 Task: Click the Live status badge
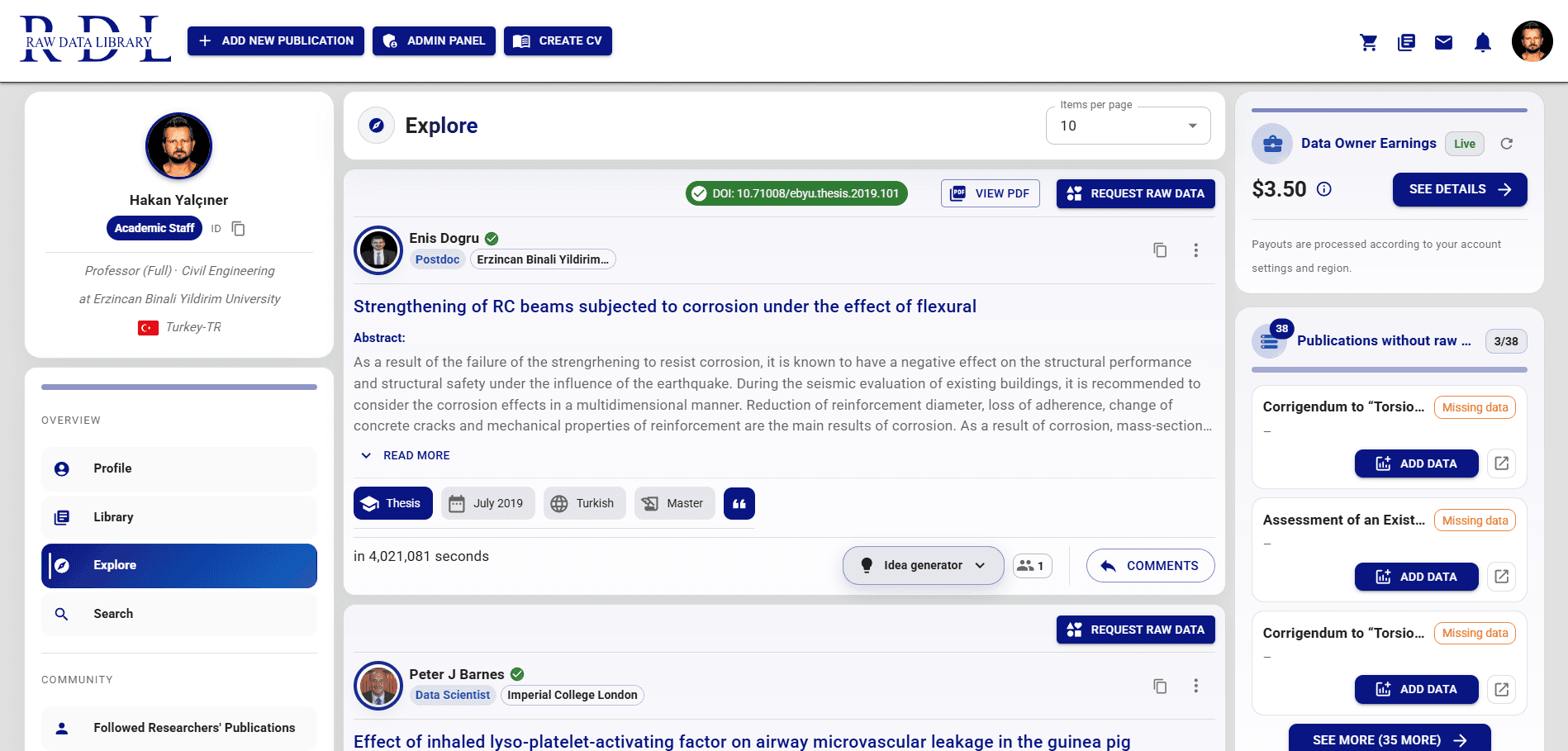click(1465, 144)
